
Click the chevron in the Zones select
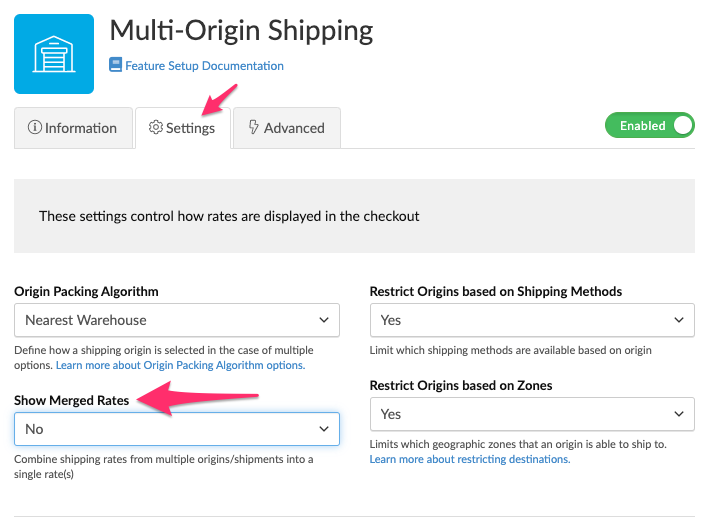point(678,414)
